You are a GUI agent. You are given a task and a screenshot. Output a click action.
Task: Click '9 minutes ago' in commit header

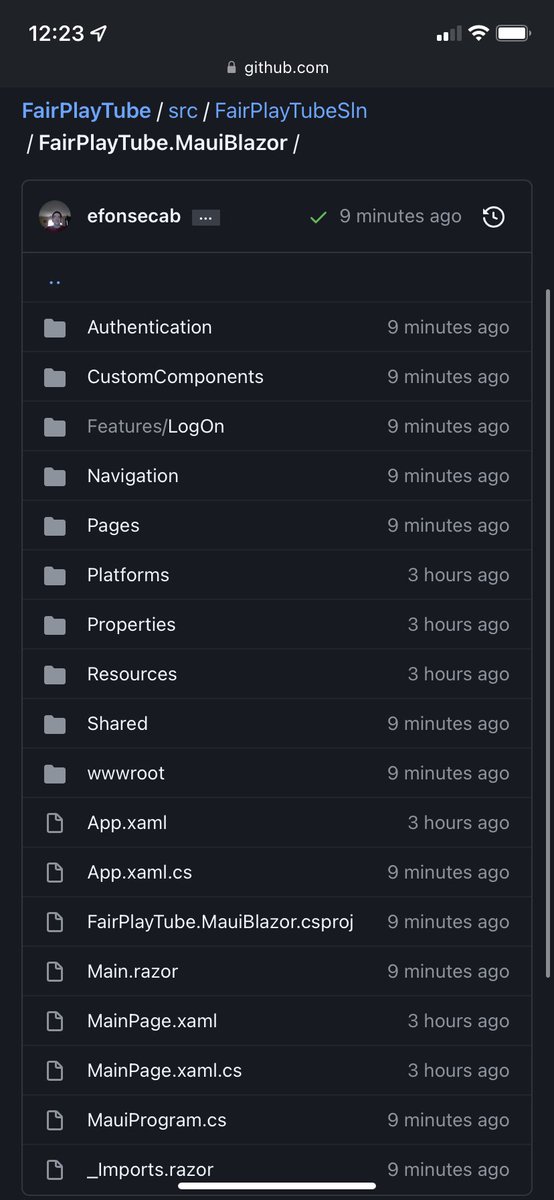click(x=400, y=216)
